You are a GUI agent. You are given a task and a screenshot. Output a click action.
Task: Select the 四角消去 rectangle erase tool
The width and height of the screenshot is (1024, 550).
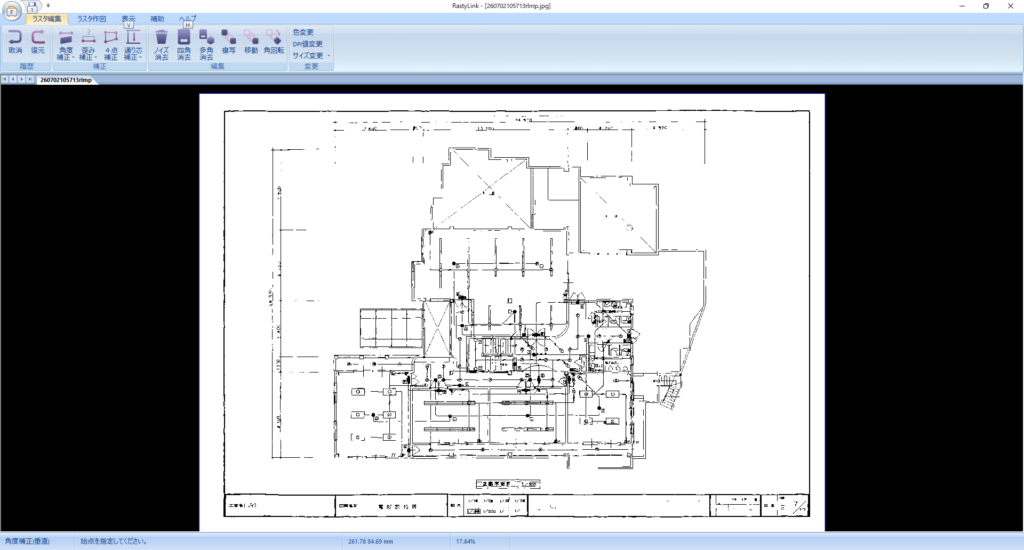tap(184, 45)
